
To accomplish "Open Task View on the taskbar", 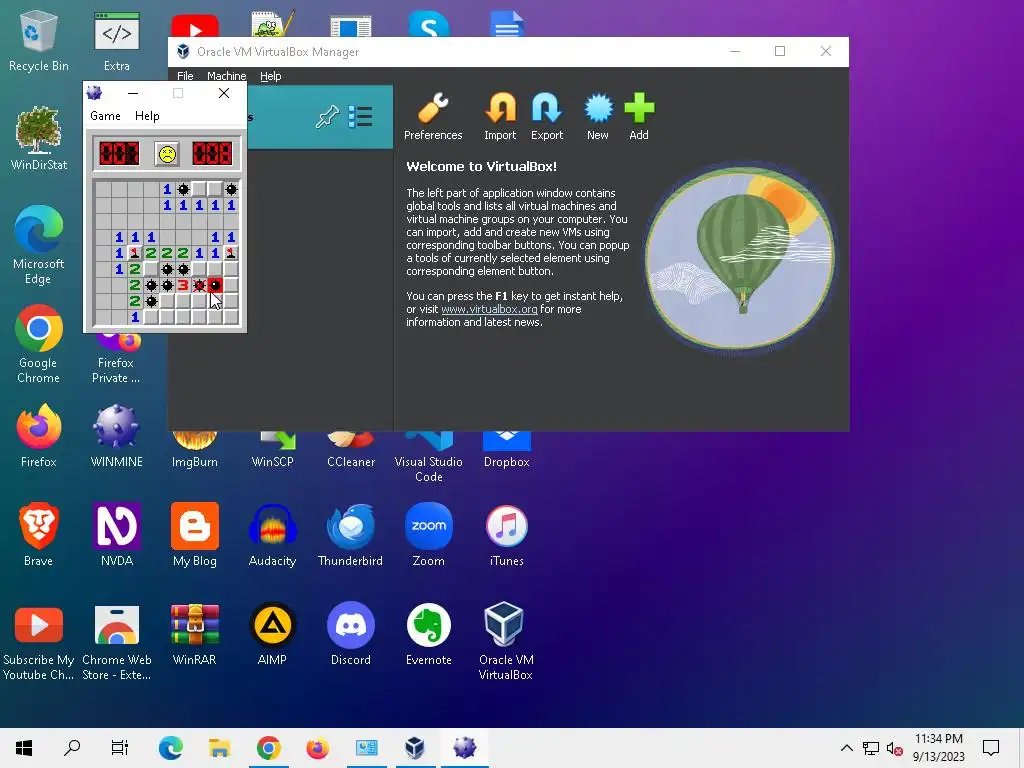I will coord(120,748).
